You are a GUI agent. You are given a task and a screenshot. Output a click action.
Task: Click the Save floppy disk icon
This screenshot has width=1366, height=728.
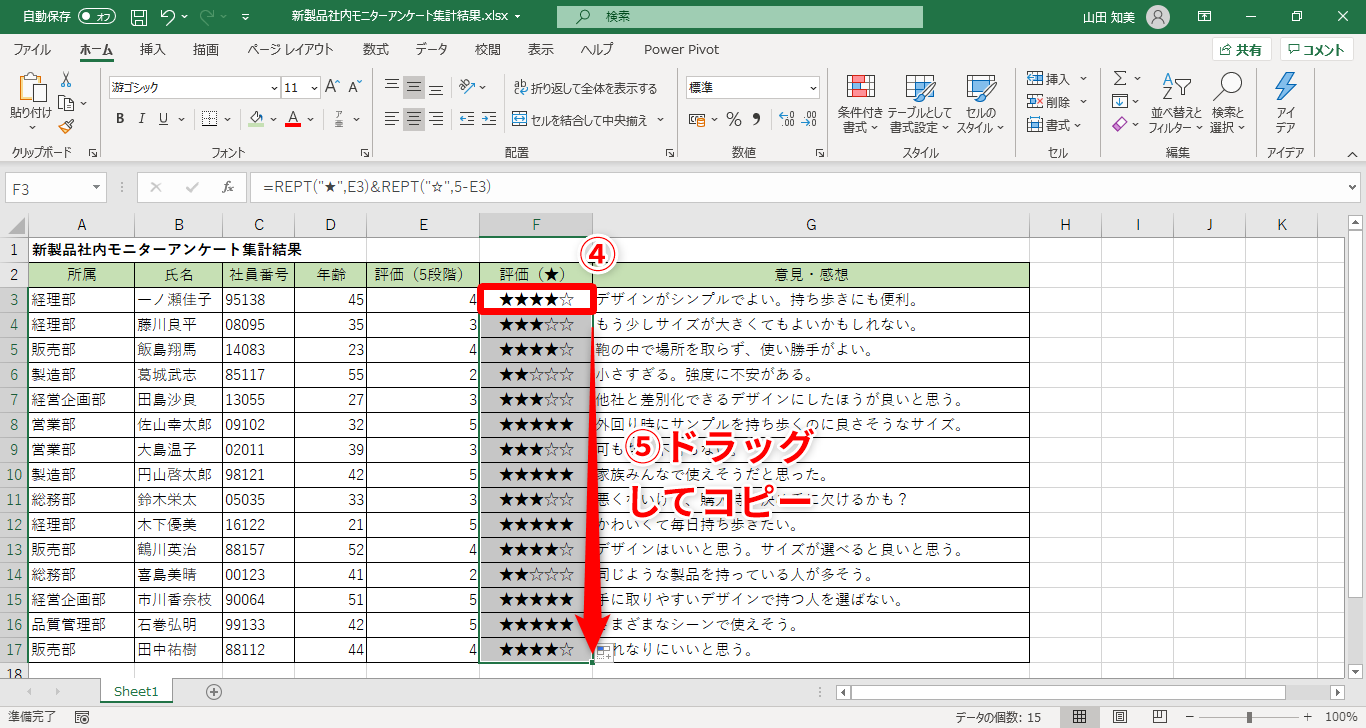139,17
